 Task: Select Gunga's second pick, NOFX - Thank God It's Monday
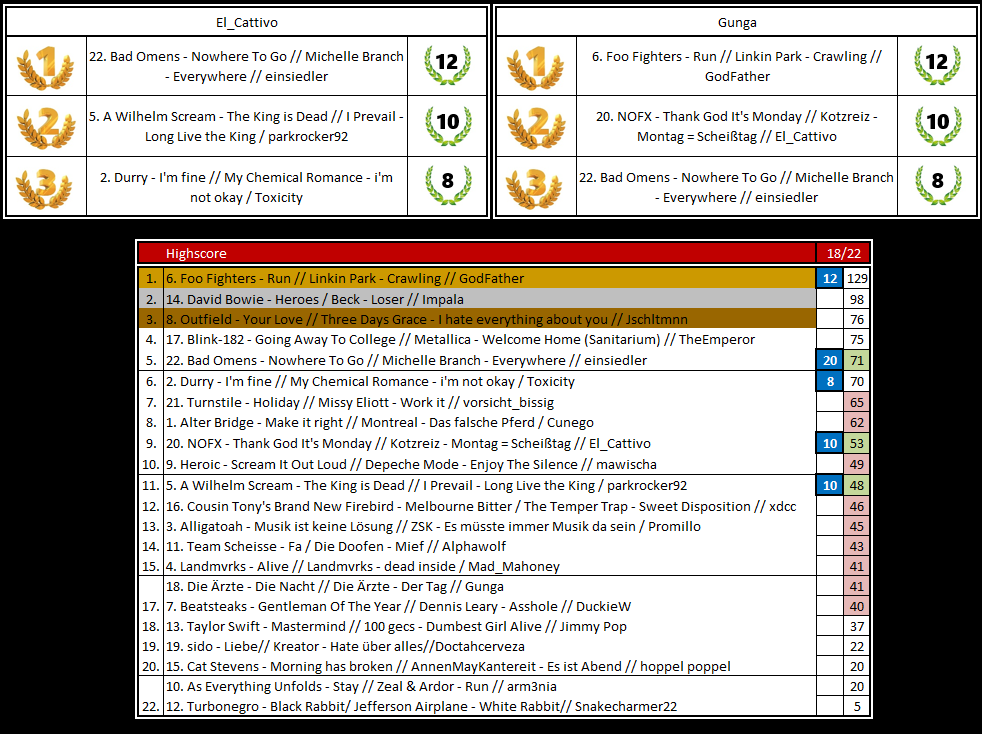point(737,127)
